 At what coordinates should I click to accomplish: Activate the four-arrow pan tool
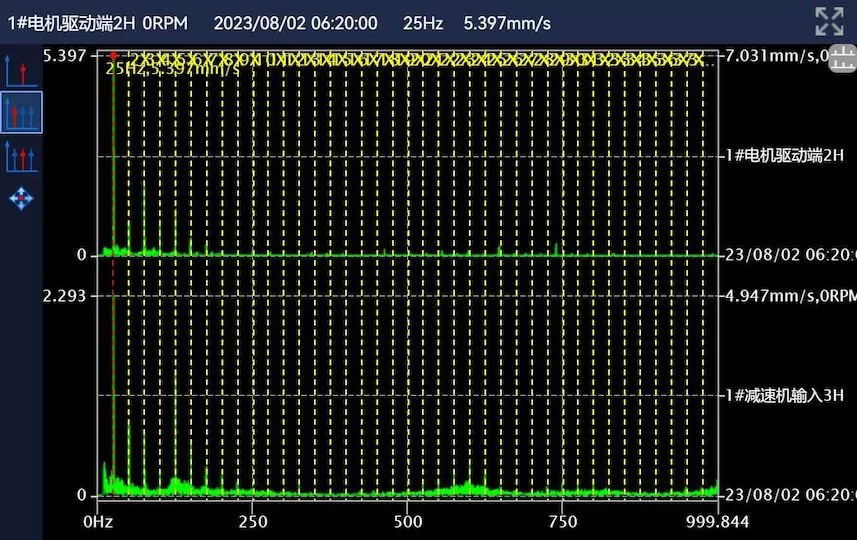point(21,198)
